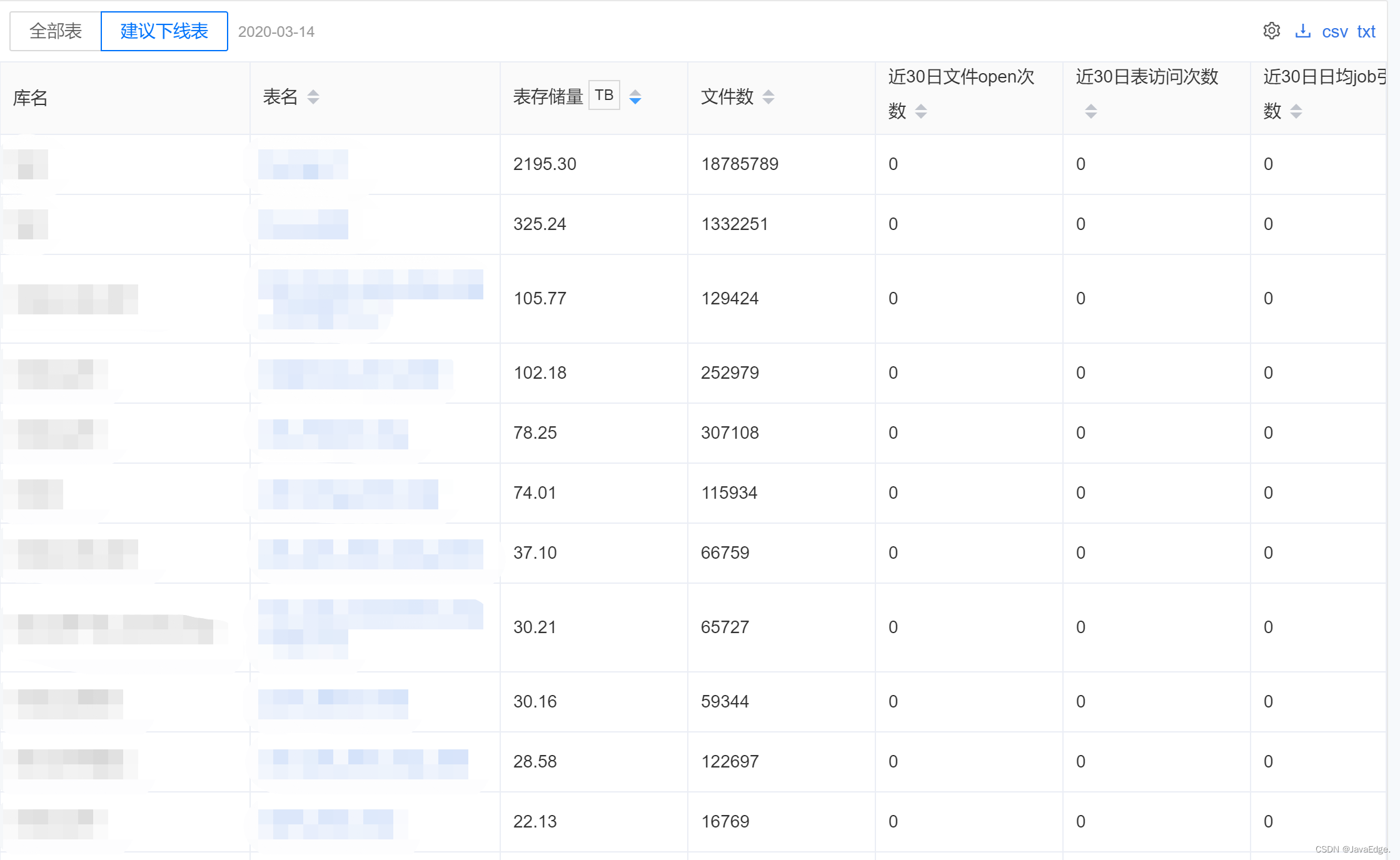Image resolution: width=1400 pixels, height=860 pixels.
Task: Sort by 表存储量 column arrows
Action: 635,97
